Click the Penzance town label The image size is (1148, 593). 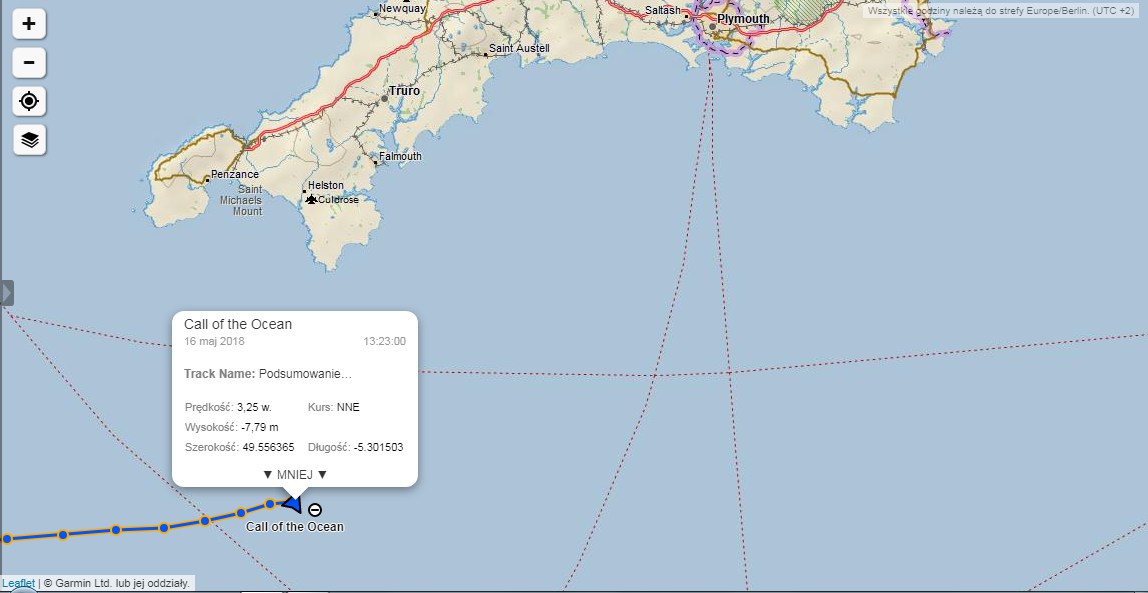point(234,175)
